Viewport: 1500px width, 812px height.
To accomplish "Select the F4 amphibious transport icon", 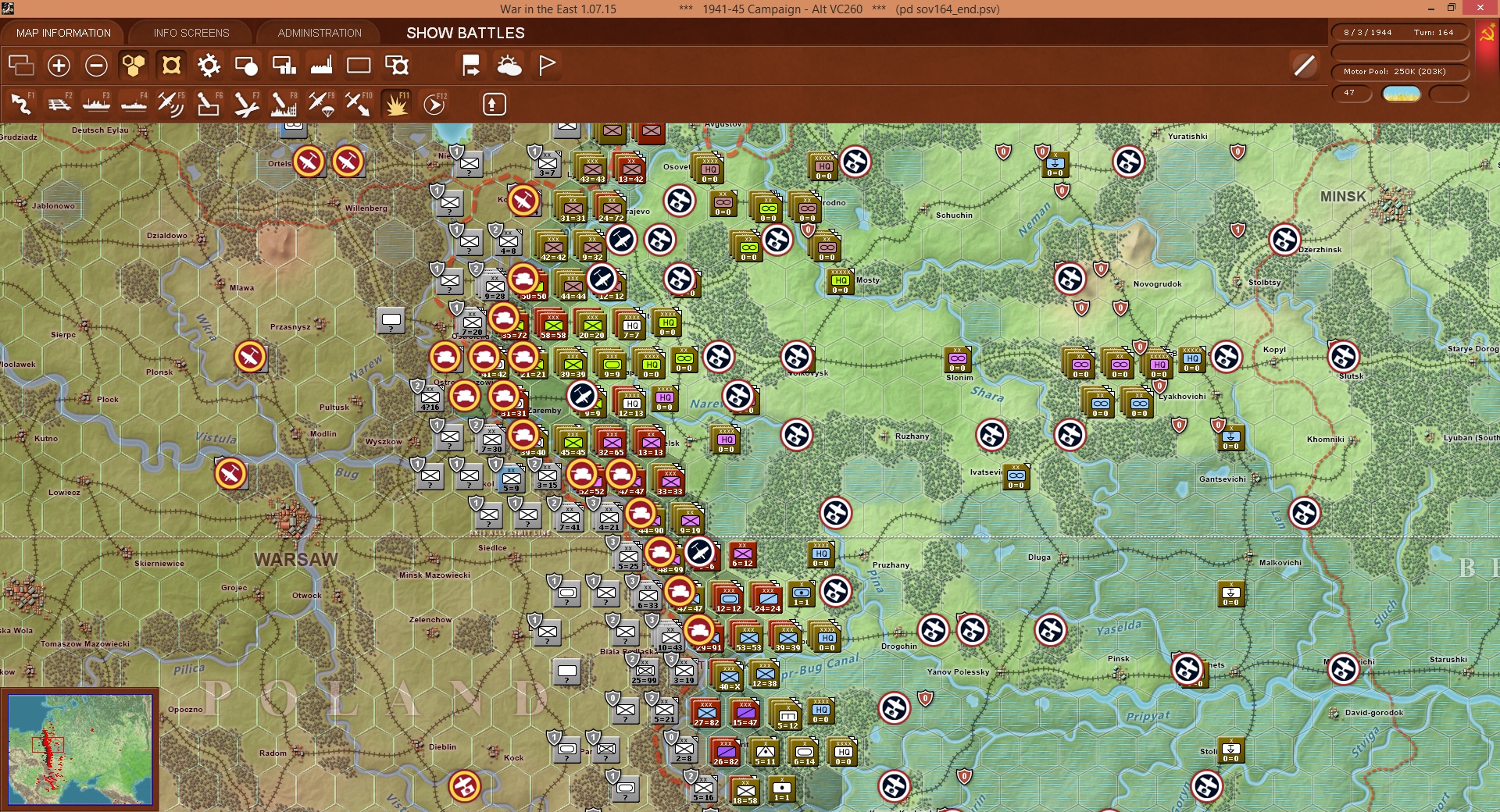I will 134,104.
